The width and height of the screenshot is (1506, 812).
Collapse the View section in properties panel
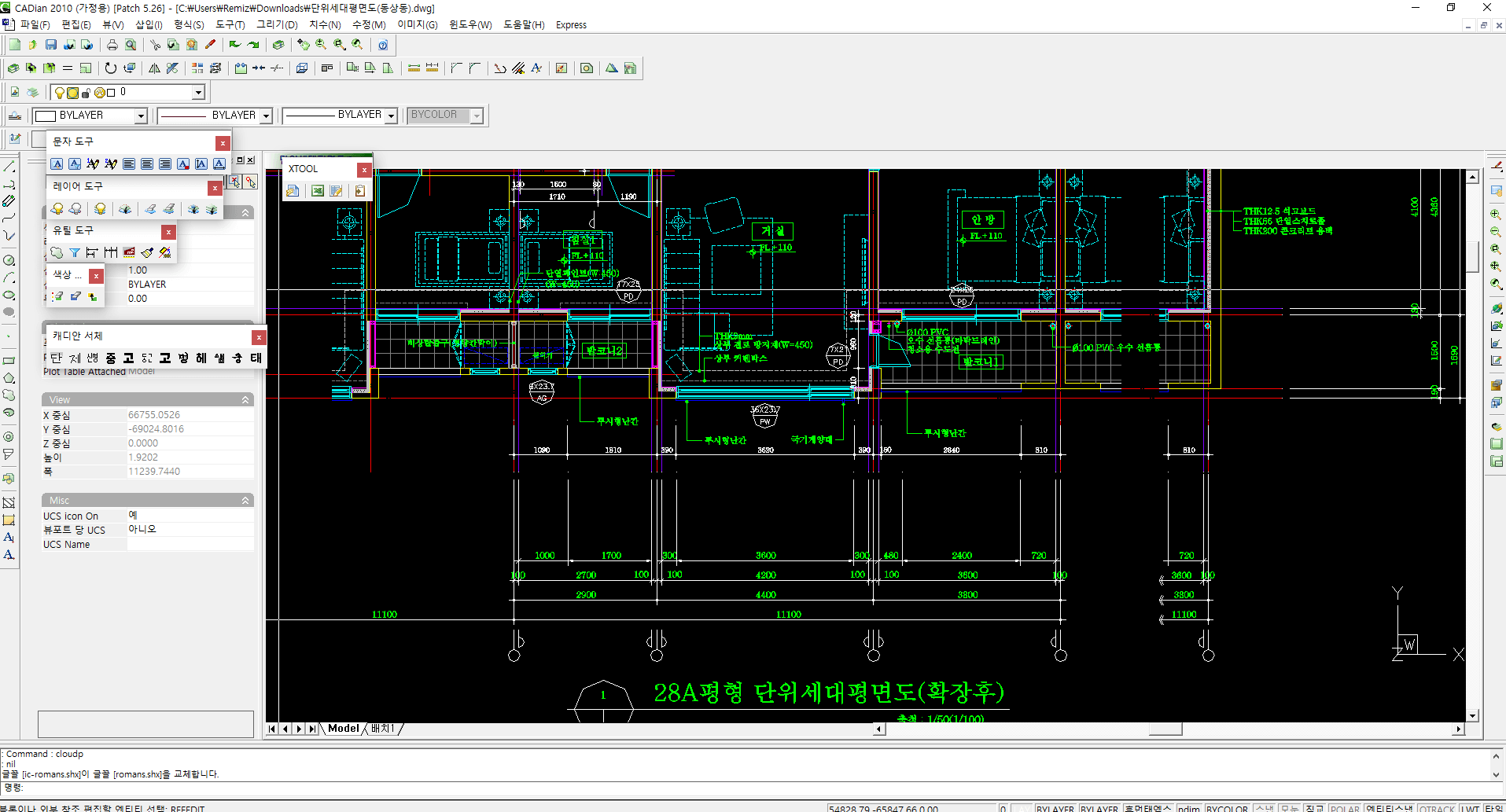point(245,400)
